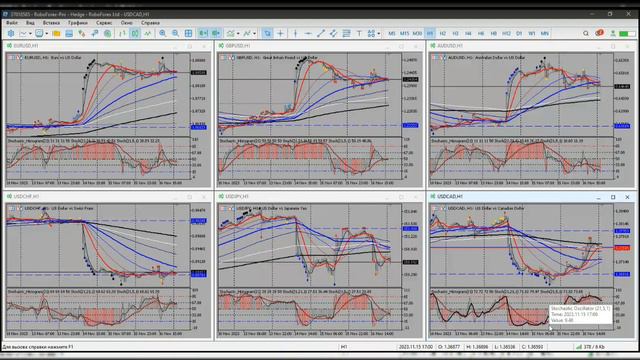Viewport: 640px width, 360px height.
Task: Select the vertical line drawing tool
Action: [x=296, y=33]
